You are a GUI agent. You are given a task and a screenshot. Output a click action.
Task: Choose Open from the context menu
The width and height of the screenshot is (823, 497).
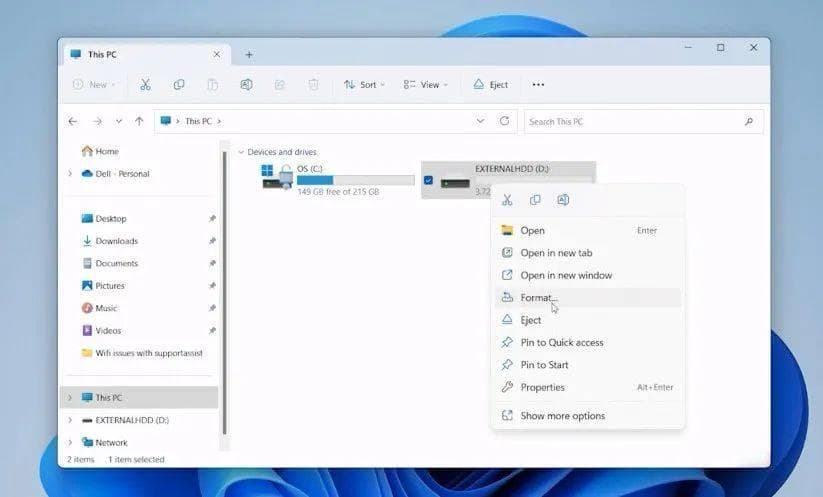point(588,230)
